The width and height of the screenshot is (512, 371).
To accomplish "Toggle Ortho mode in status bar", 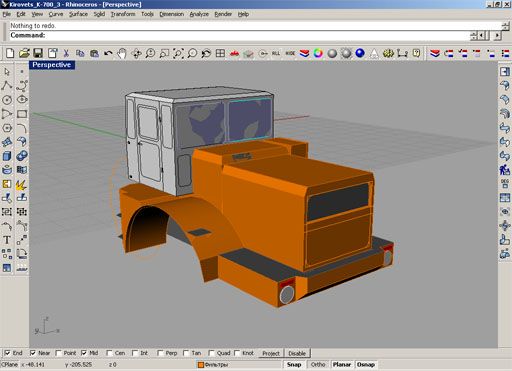I will [x=318, y=365].
